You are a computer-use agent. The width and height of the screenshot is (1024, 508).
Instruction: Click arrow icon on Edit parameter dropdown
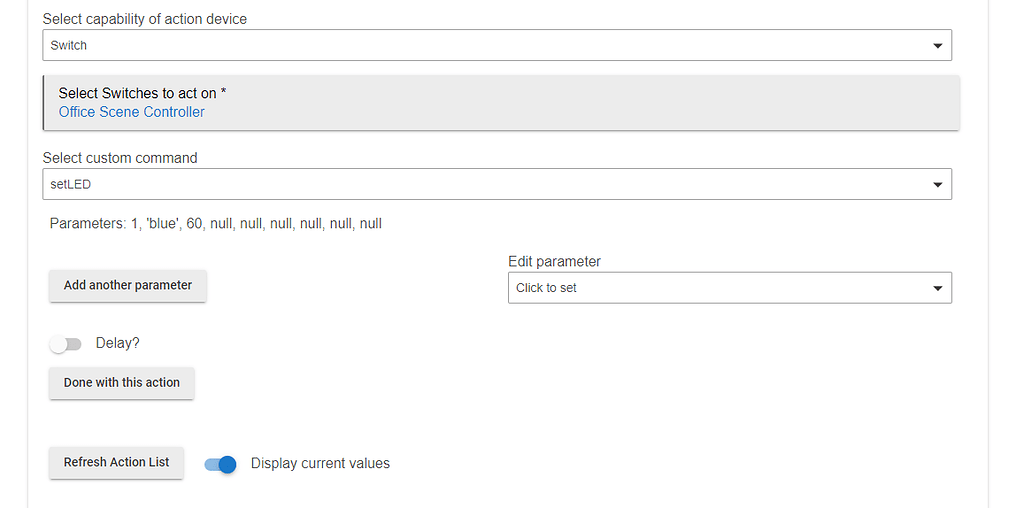tap(937, 288)
